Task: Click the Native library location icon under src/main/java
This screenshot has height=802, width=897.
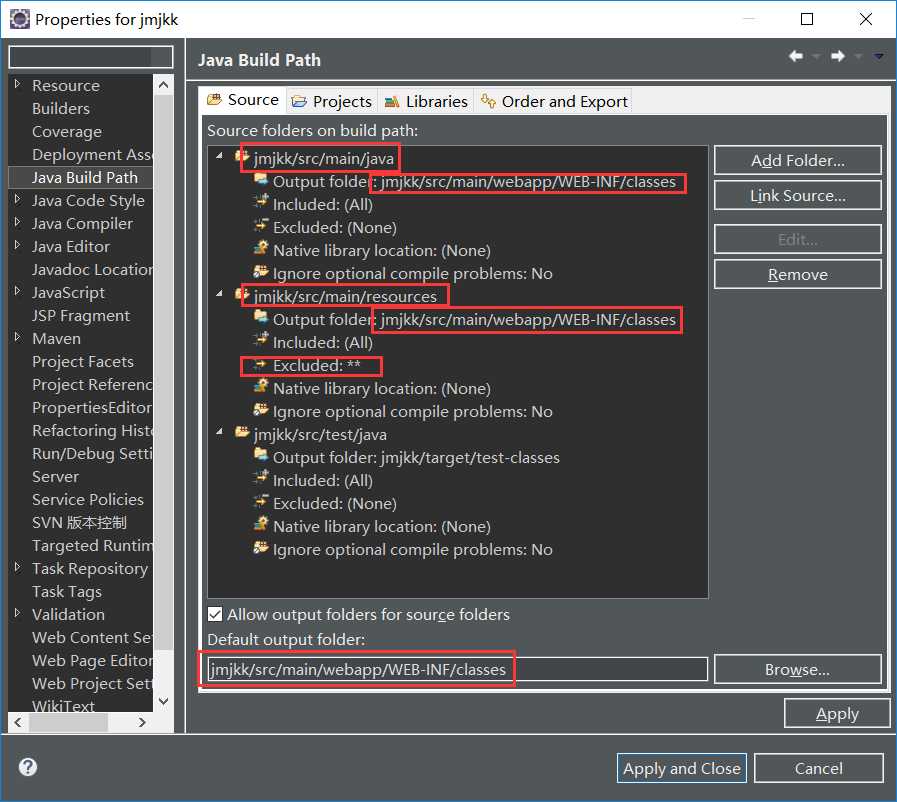Action: 261,248
